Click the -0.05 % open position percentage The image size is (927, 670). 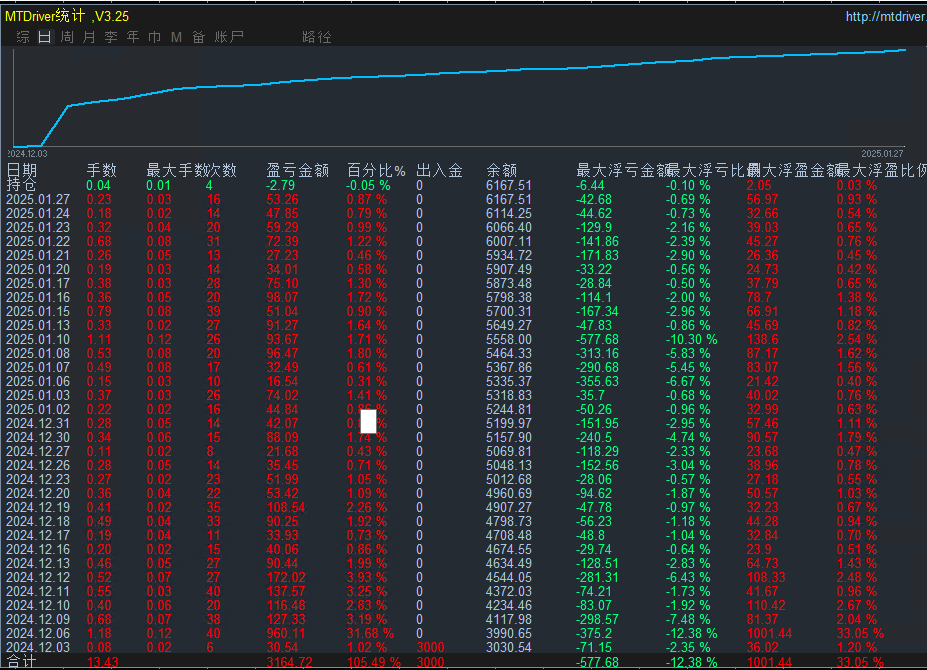pyautogui.click(x=368, y=185)
